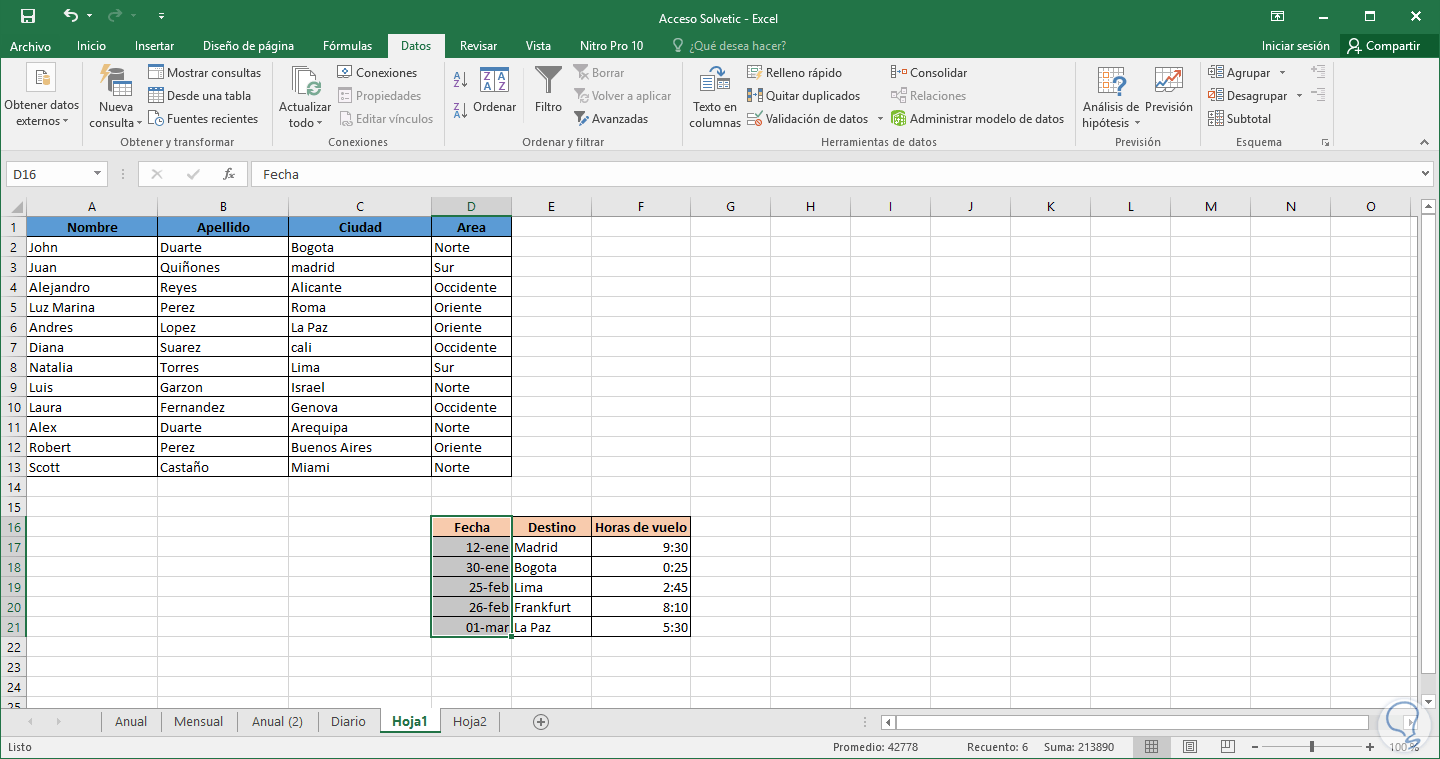Click Mostrar consultas
Viewport: 1440px width, 759px height.
pos(204,73)
